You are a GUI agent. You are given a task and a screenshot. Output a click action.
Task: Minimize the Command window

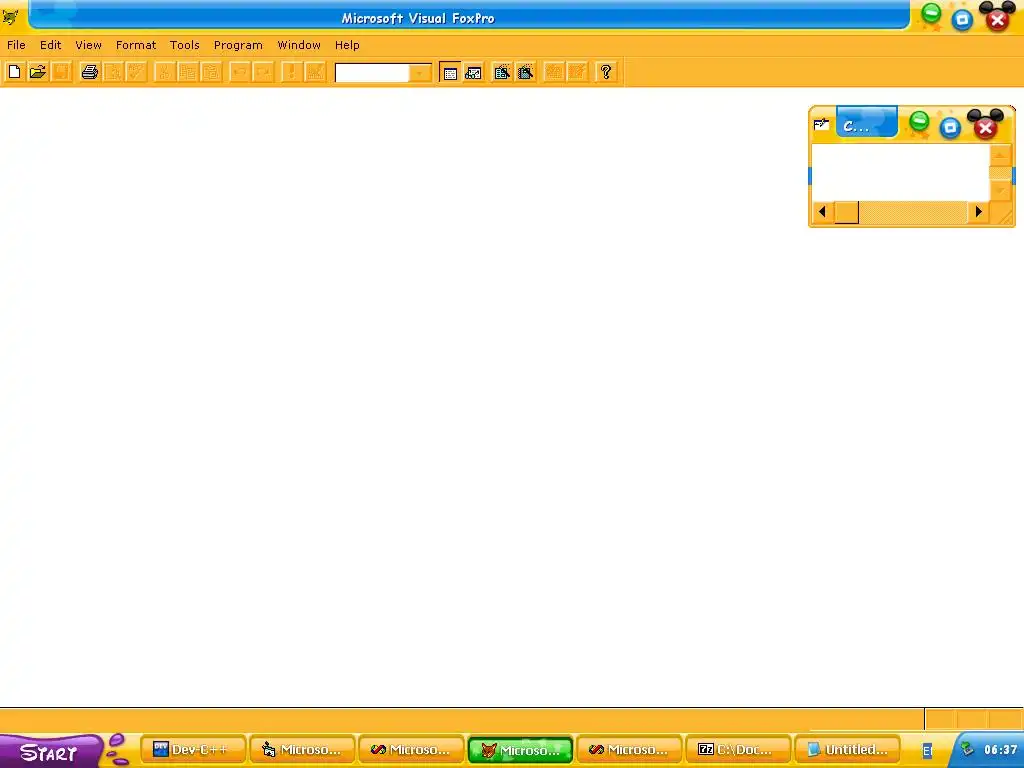click(919, 121)
